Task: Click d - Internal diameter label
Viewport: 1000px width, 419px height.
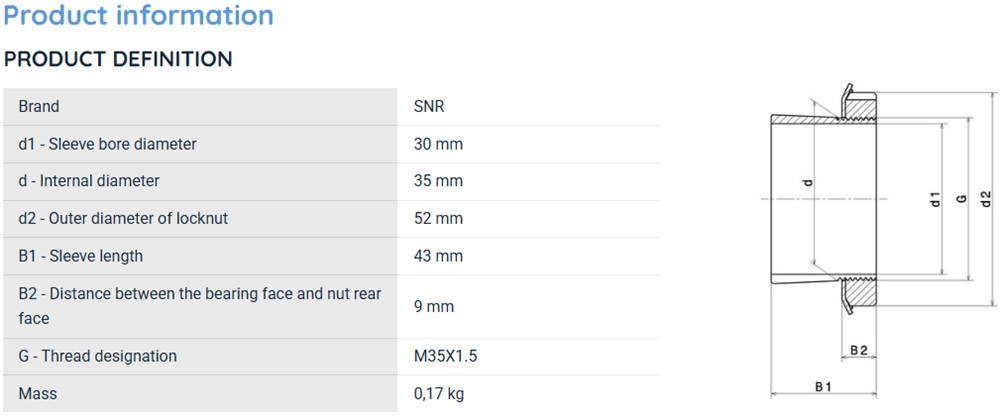Action: point(89,181)
